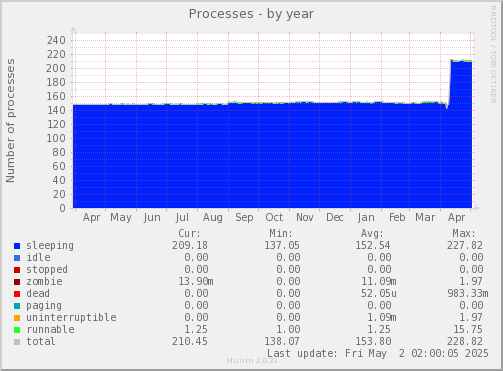The width and height of the screenshot is (503, 371).
Task: Click runnable maximum value 15.75
Action: (468, 329)
